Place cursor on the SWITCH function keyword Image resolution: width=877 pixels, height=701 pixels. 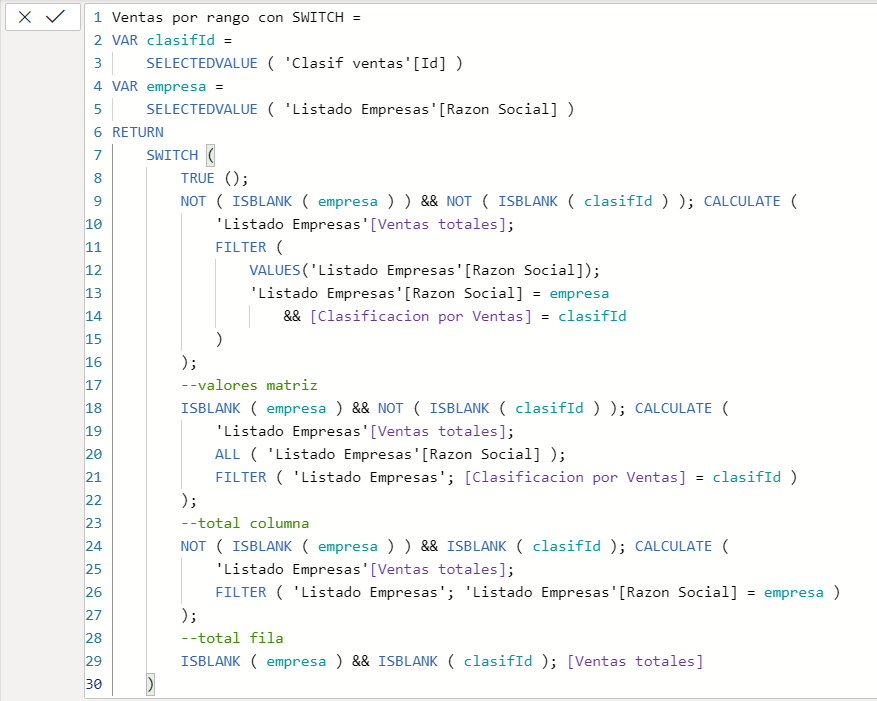[x=172, y=155]
